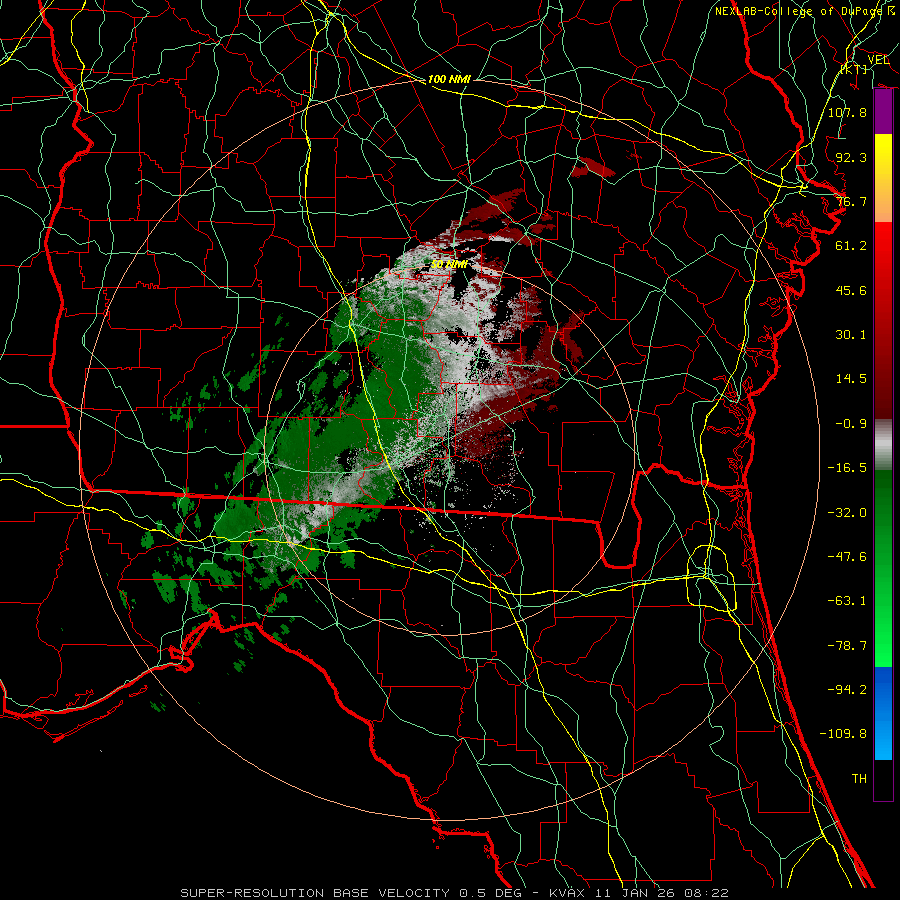
Task: Click the green segment of the color bar
Action: pyautogui.click(x=883, y=568)
